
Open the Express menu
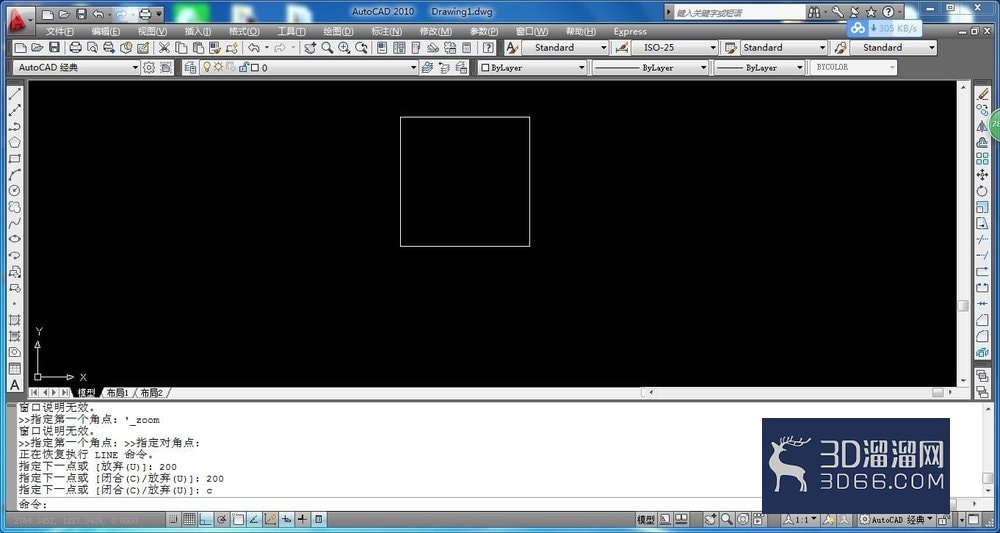point(630,31)
